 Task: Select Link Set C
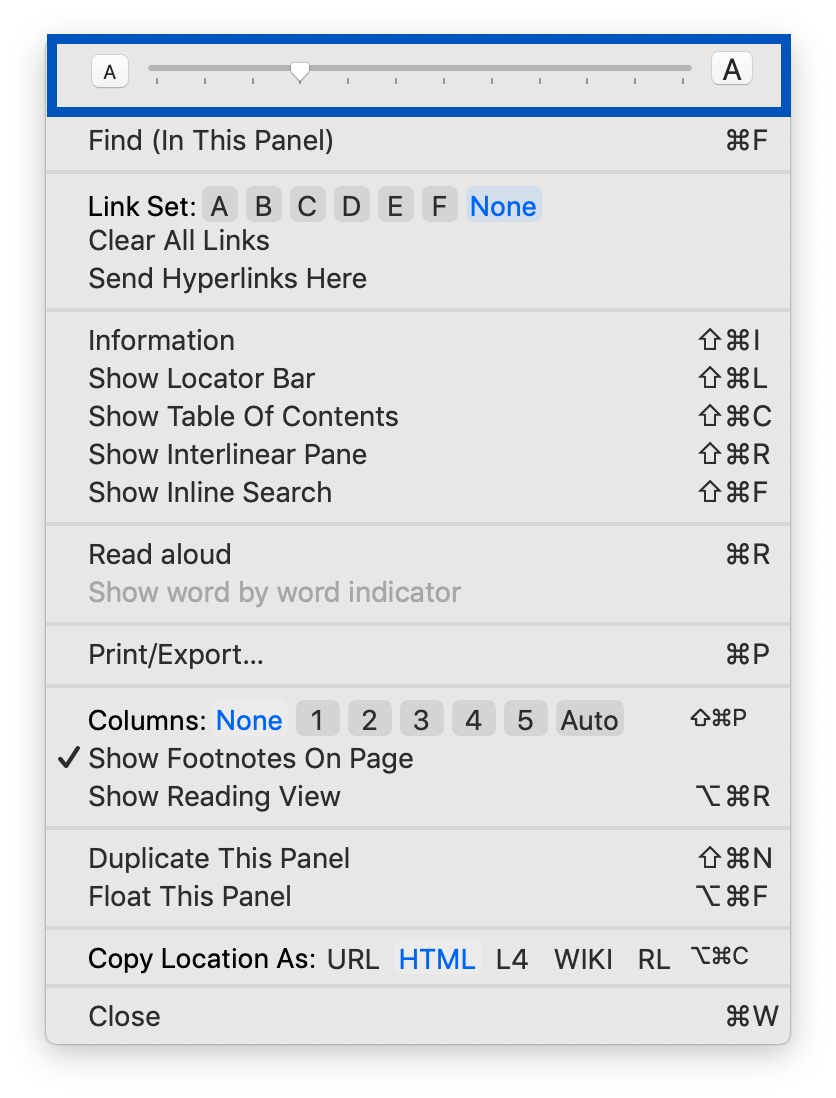pos(307,205)
